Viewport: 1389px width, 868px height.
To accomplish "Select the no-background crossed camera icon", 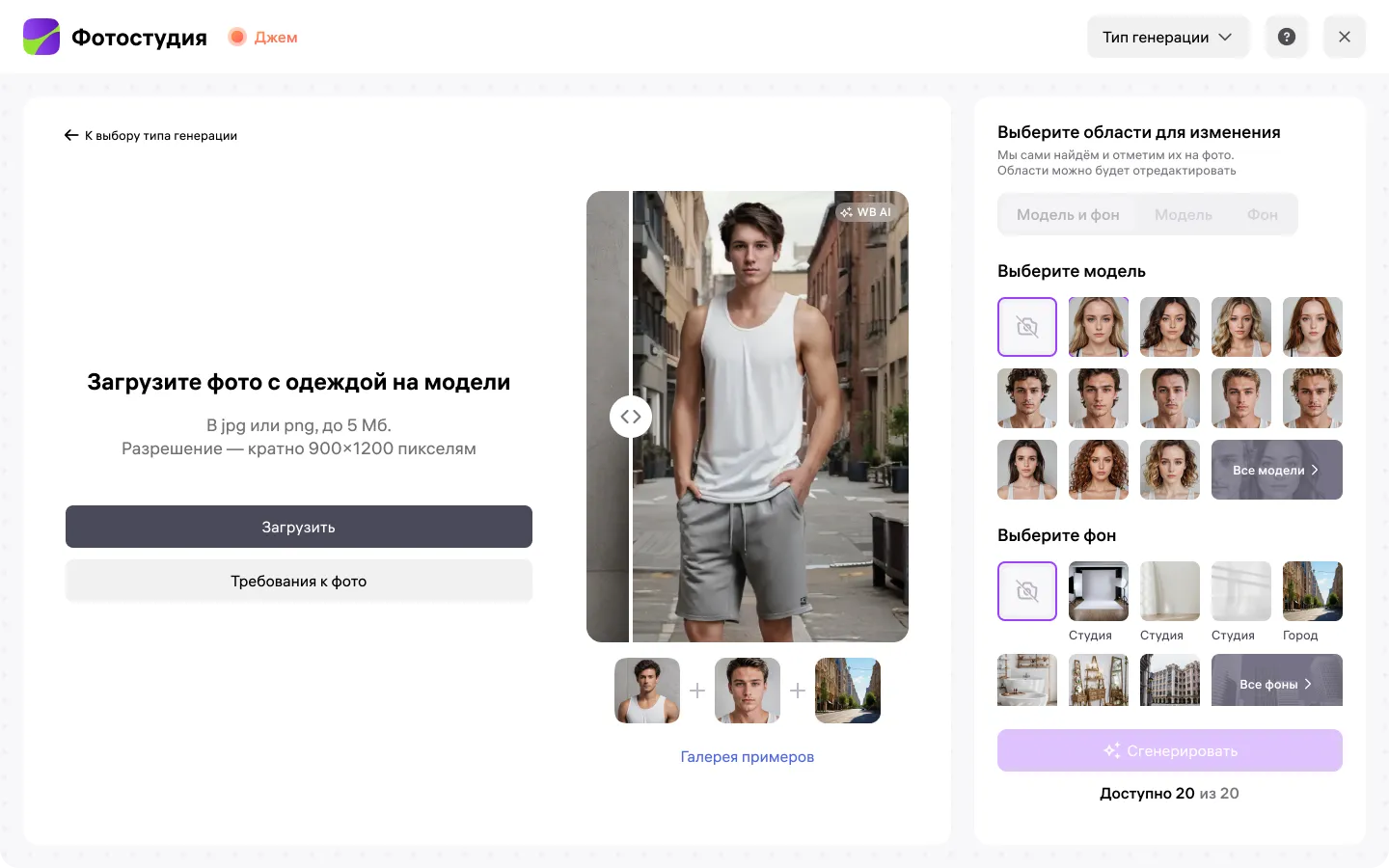I will click(x=1026, y=591).
